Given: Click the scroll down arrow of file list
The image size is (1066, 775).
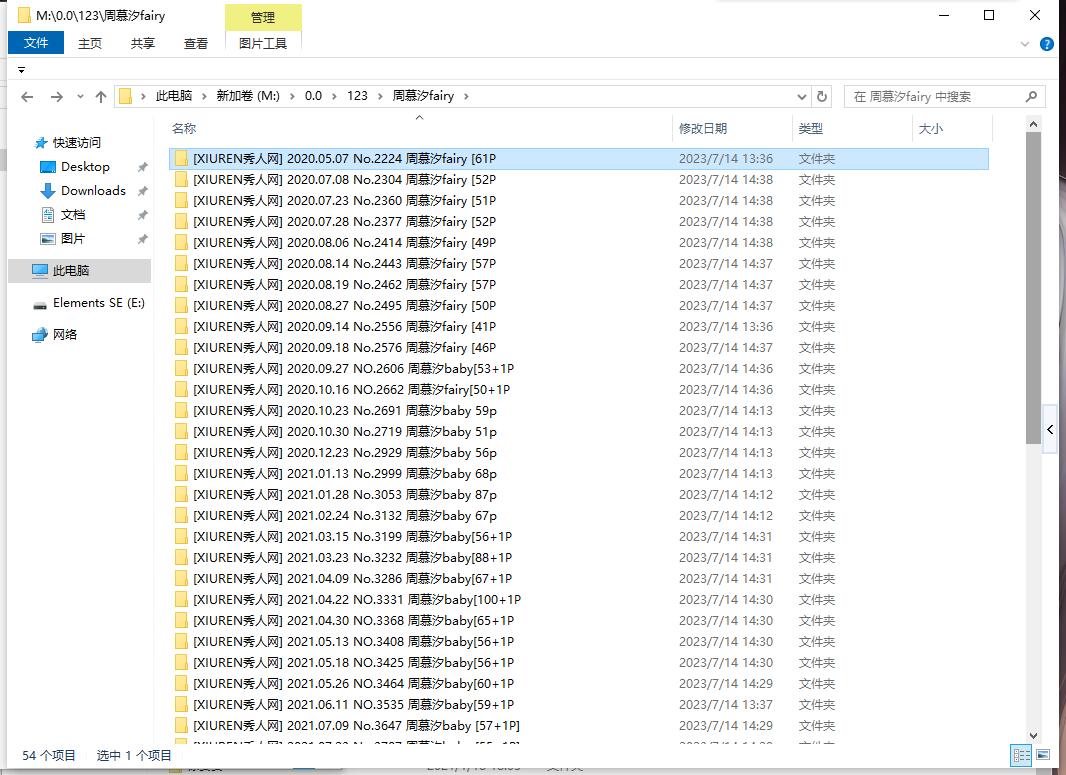Looking at the screenshot, I should (1033, 736).
